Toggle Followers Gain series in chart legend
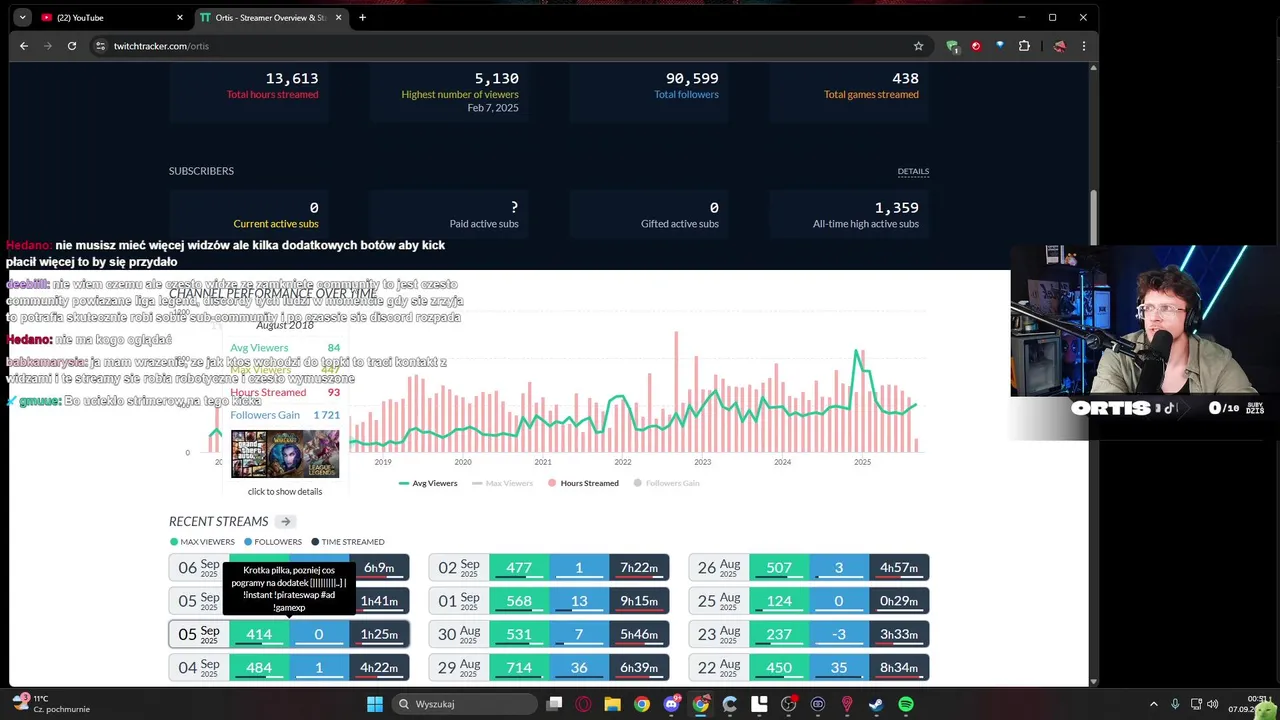1280x720 pixels. 666,483
